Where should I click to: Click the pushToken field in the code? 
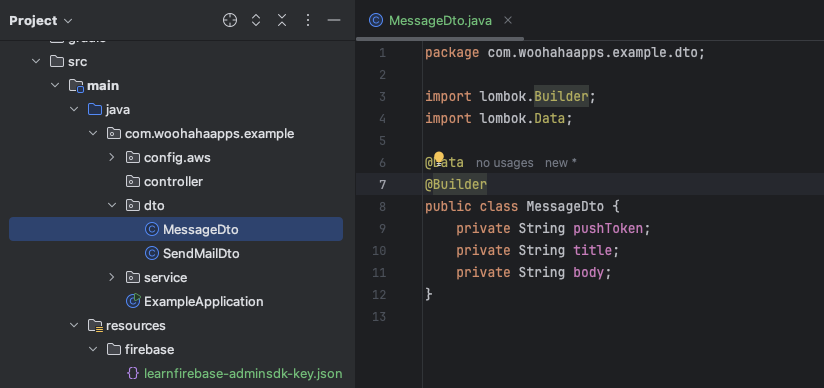click(x=608, y=228)
